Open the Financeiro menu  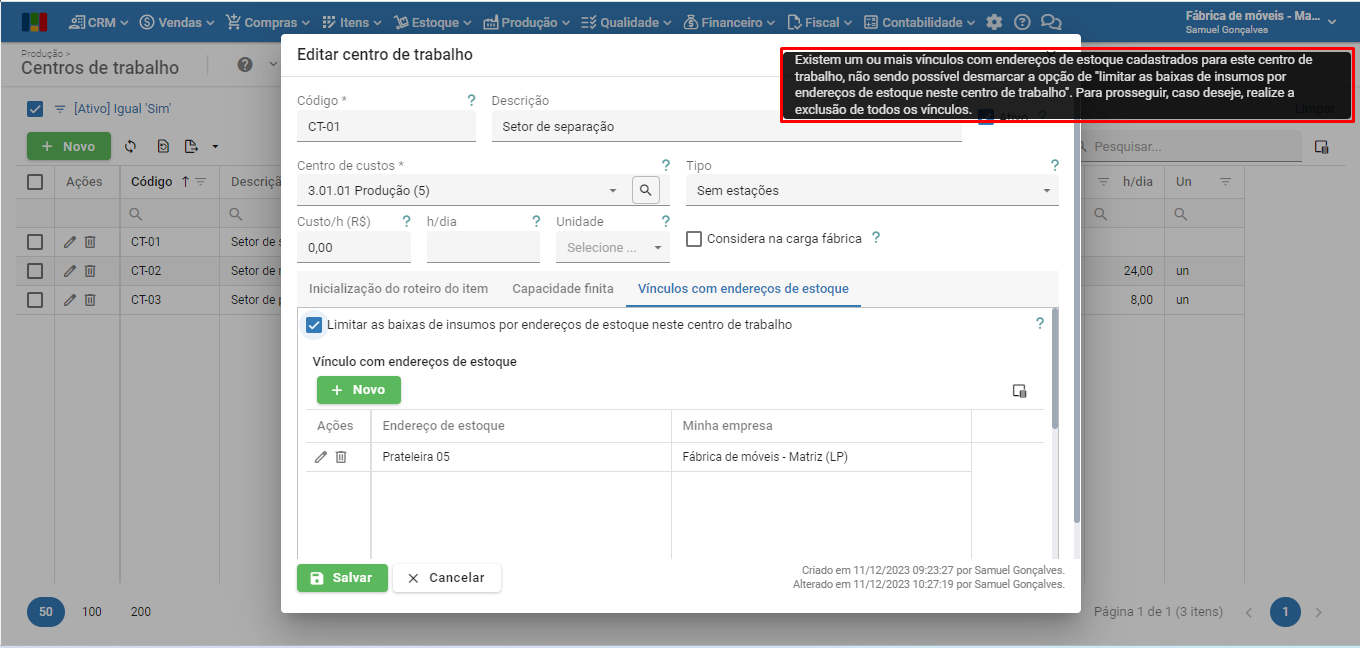[x=730, y=22]
